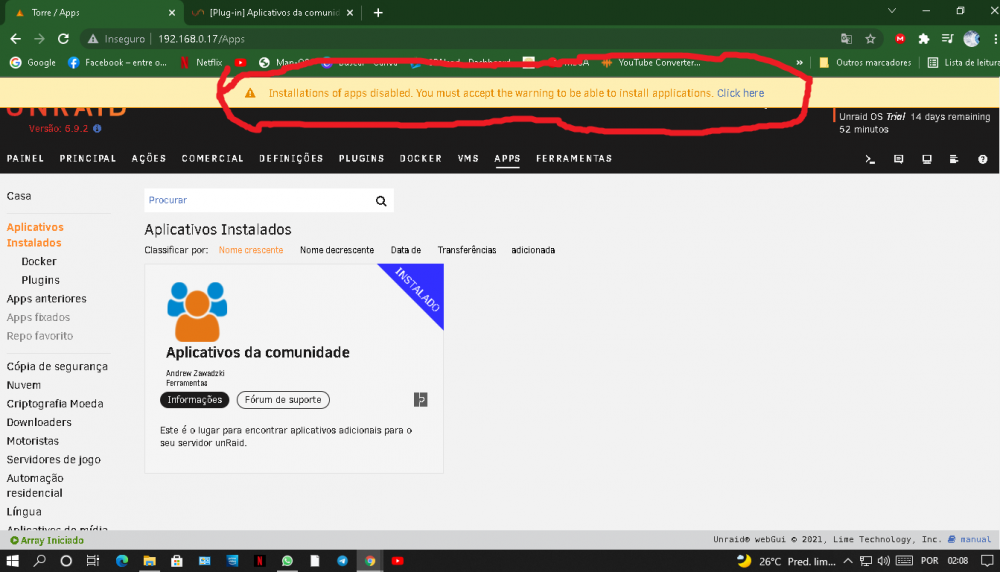Open Cópia de segurança category
The height and width of the screenshot is (572, 1000).
pyautogui.click(x=57, y=367)
